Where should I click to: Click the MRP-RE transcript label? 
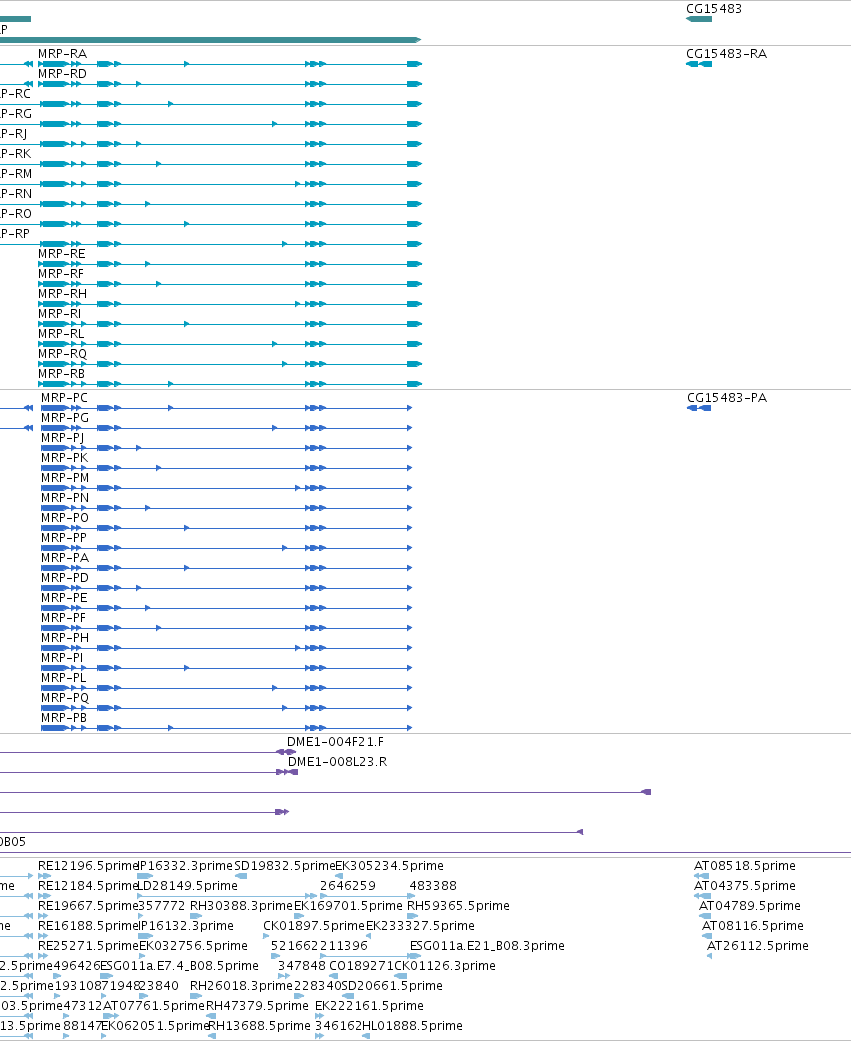(62, 254)
